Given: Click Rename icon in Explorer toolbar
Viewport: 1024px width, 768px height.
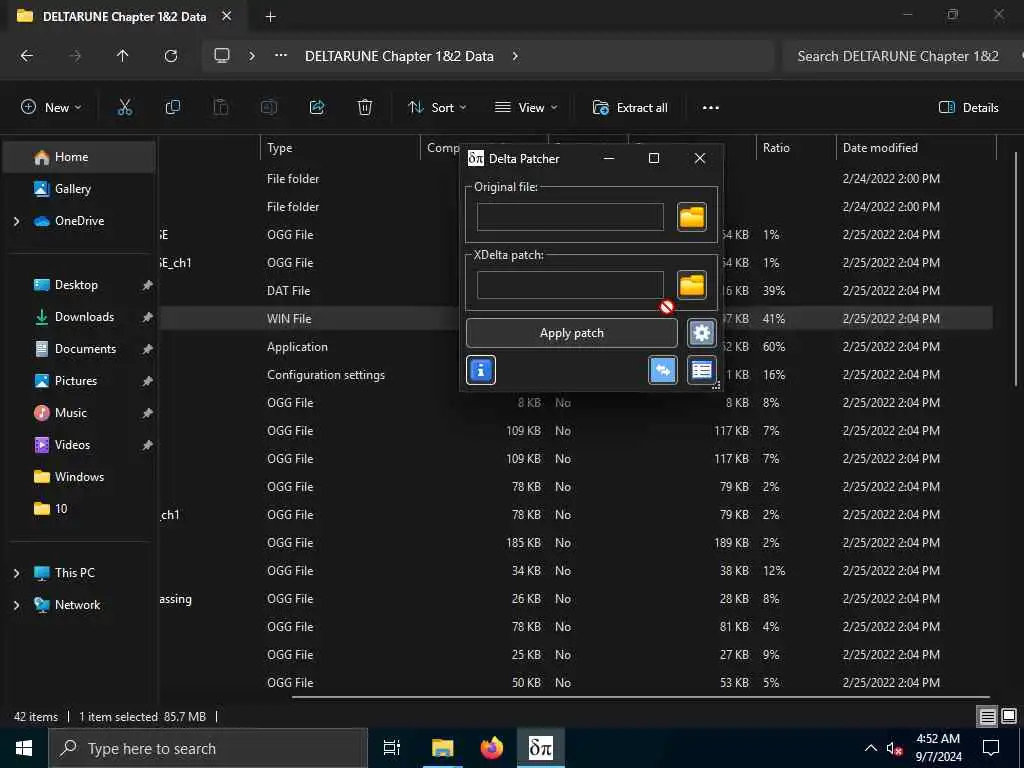Looking at the screenshot, I should [x=268, y=108].
